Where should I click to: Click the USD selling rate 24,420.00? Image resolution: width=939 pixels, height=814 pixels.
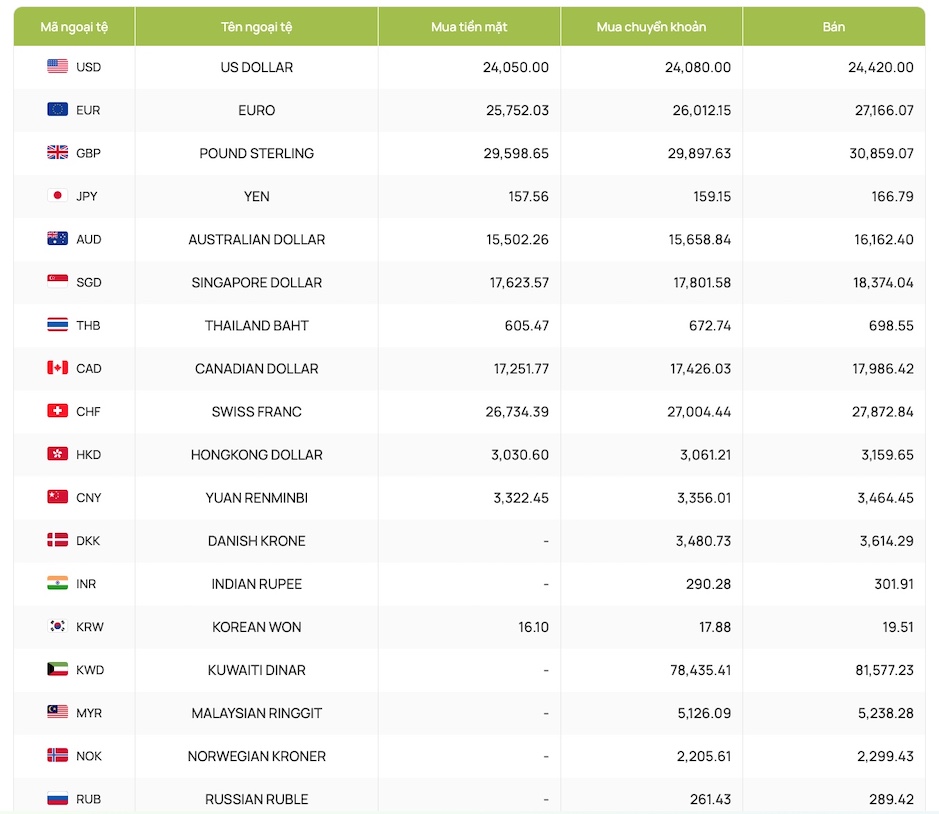click(880, 67)
